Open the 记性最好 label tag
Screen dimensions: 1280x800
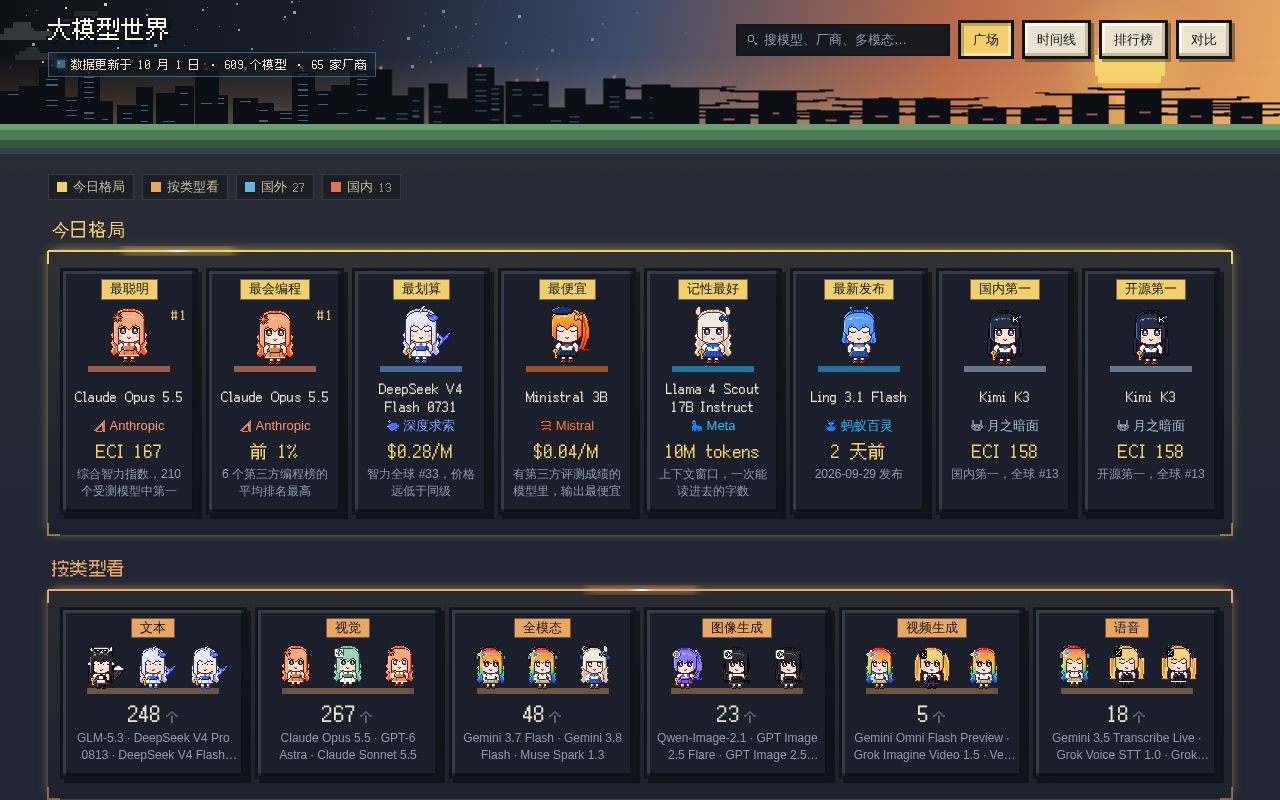712,289
